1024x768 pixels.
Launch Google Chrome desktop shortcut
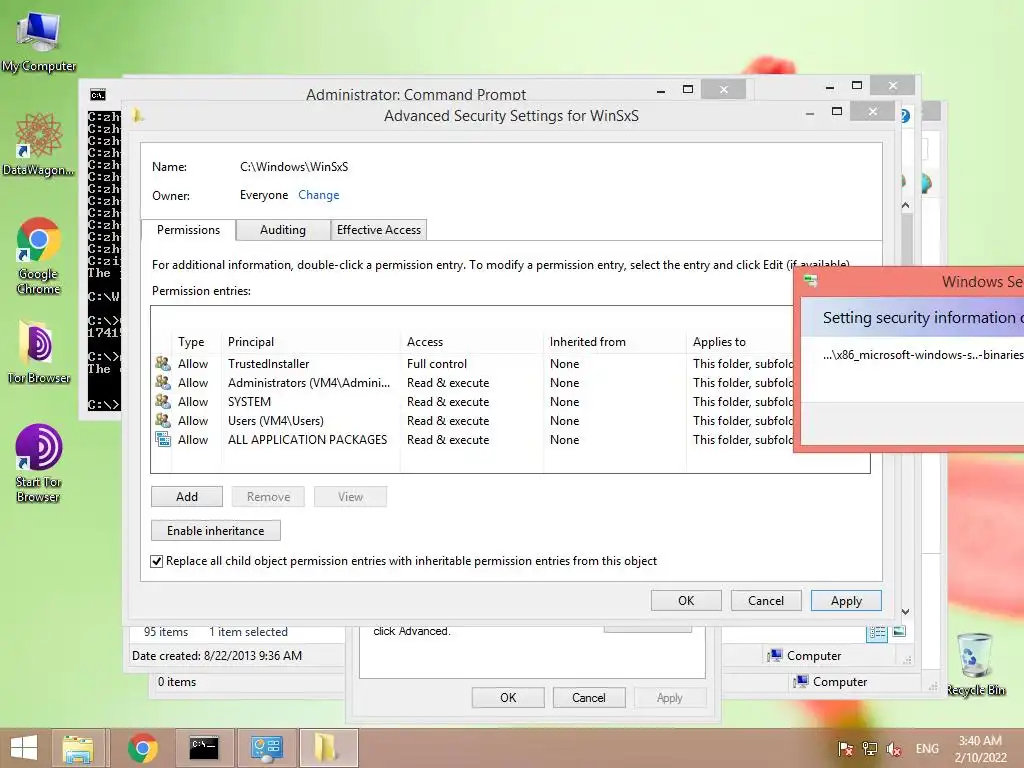click(39, 256)
